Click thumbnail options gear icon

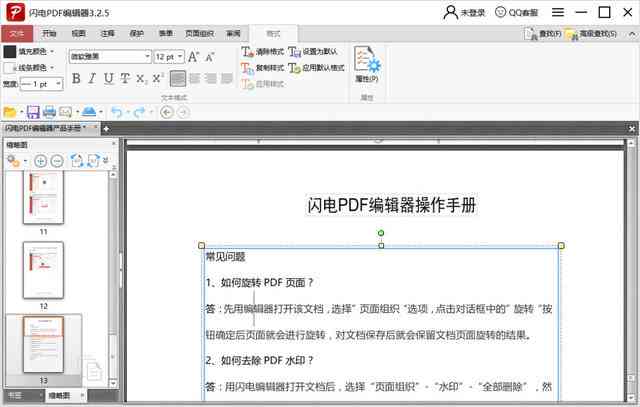pyautogui.click(x=13, y=161)
